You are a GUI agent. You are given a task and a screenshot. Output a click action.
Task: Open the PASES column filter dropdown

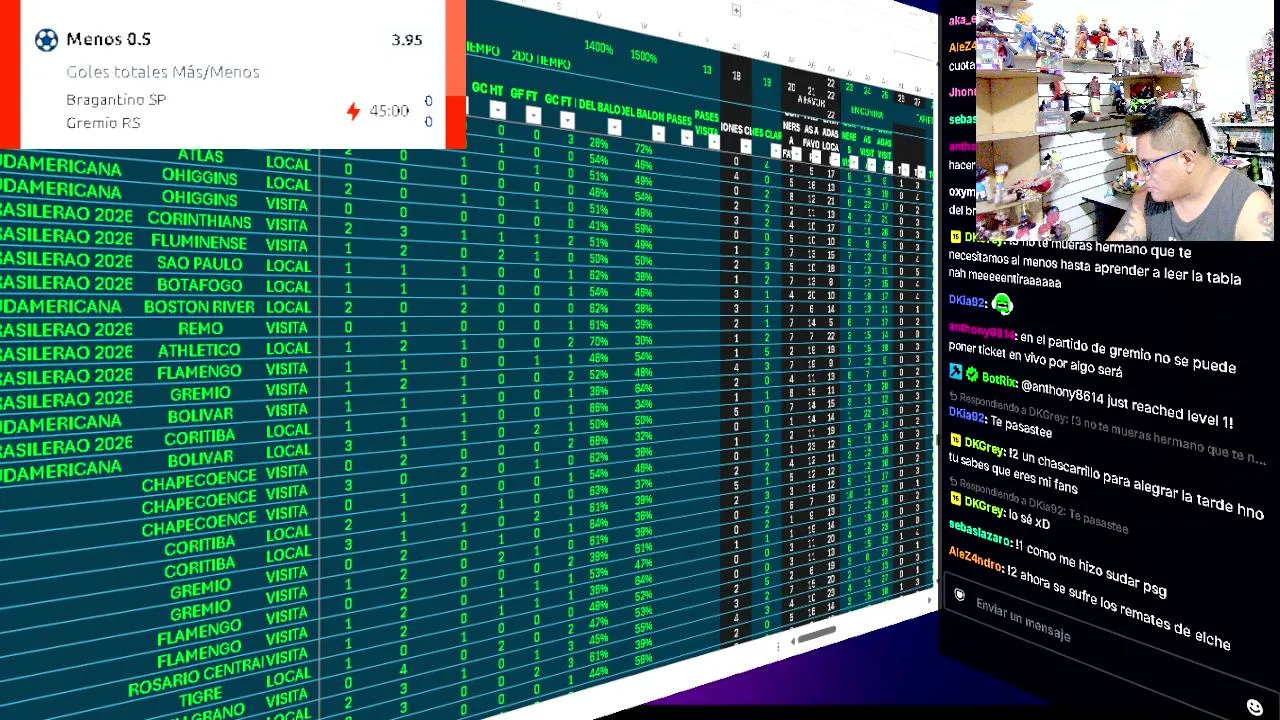pos(686,137)
